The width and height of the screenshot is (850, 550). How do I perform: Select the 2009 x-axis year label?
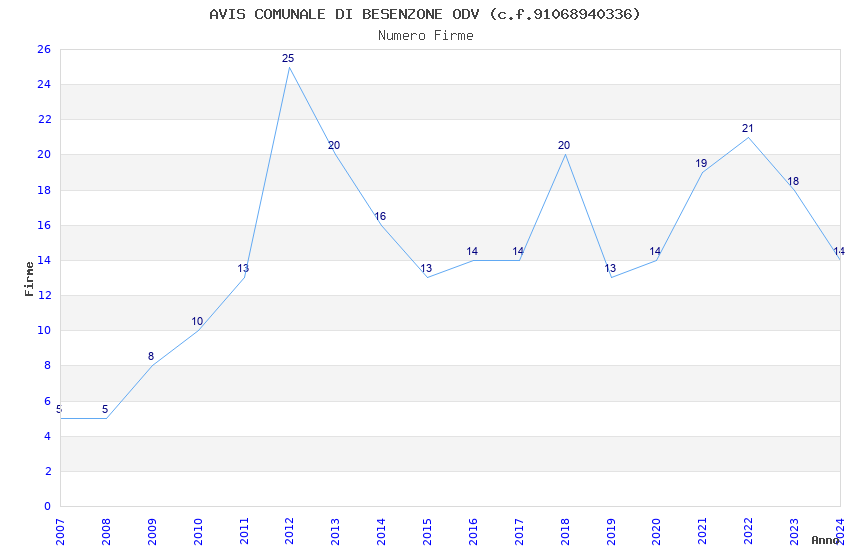coord(152,531)
